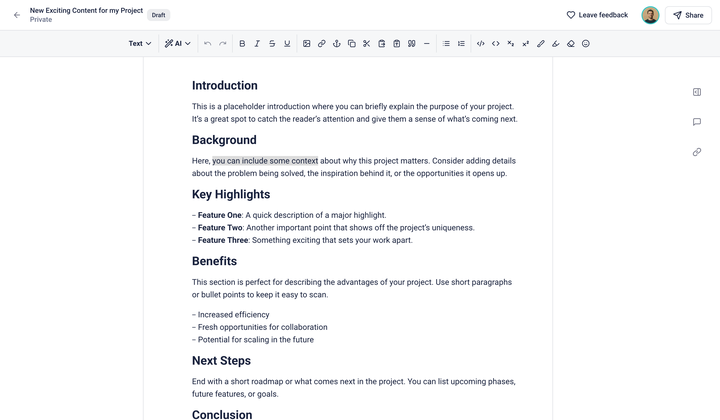
Task: Toggle italic formatting
Action: (257, 44)
